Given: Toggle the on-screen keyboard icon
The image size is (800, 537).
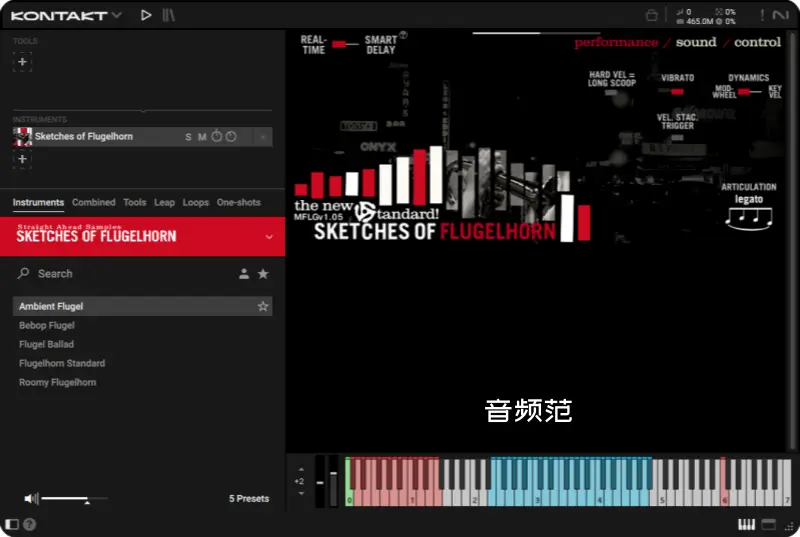Looking at the screenshot, I should point(746,524).
